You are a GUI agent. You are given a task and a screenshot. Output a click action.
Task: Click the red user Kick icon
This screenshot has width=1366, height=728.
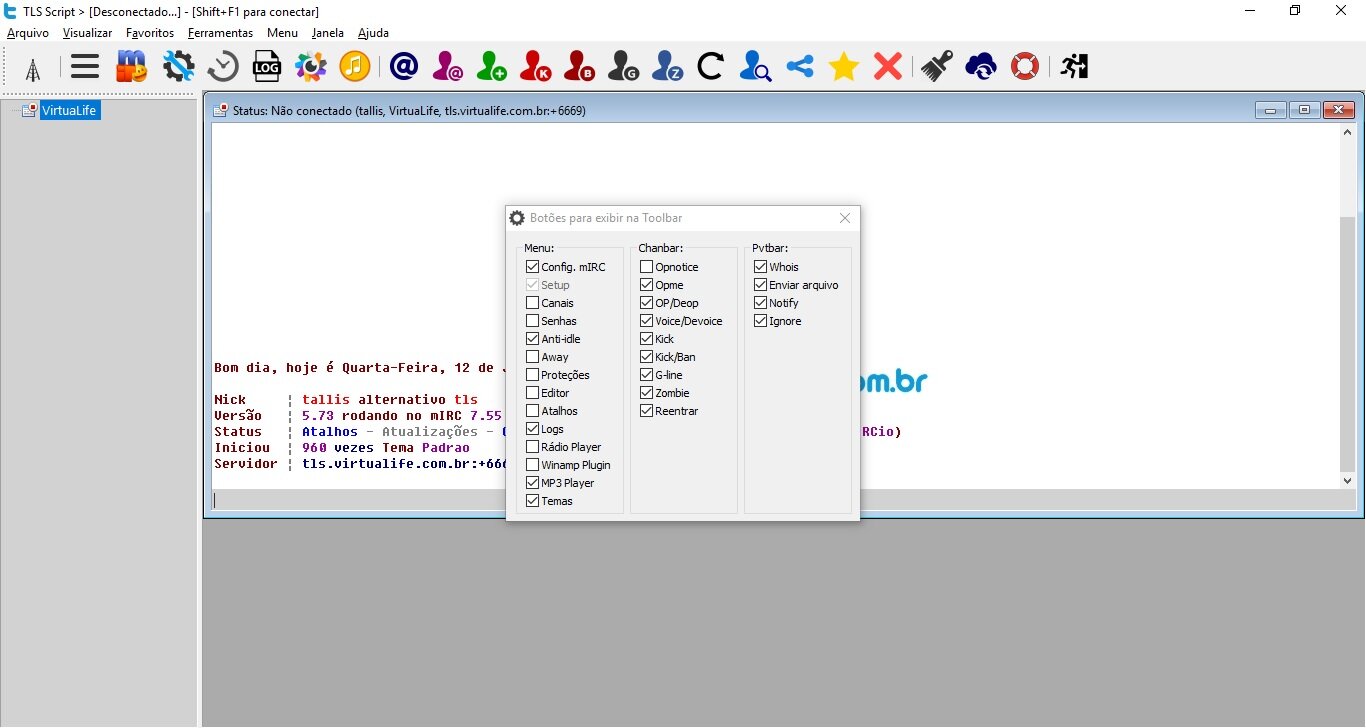coord(536,67)
